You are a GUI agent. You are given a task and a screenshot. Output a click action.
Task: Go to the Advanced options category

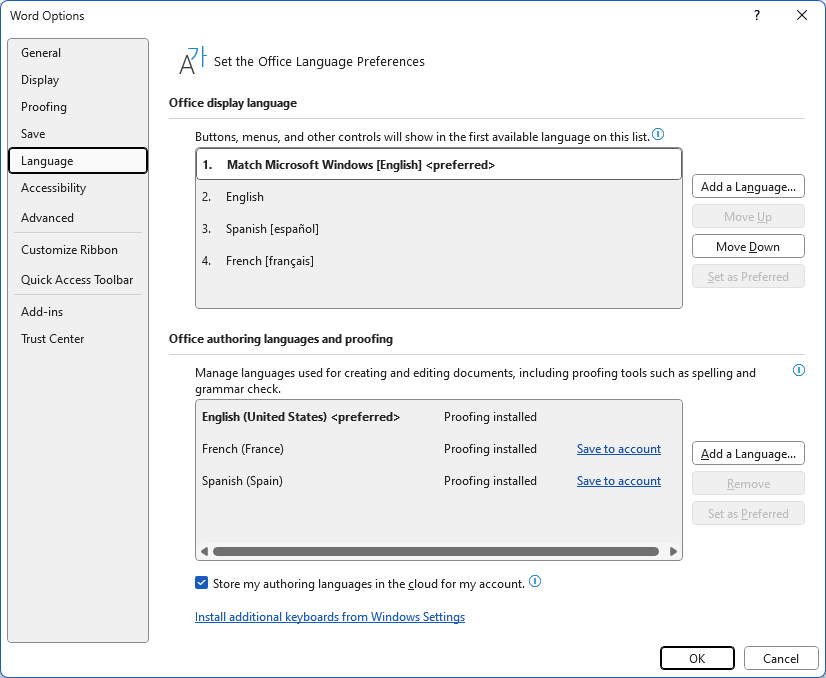coord(78,218)
